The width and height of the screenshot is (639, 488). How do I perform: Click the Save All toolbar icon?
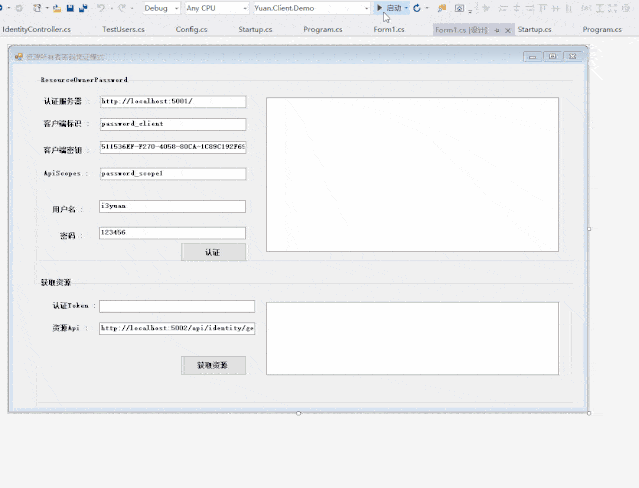(x=81, y=8)
